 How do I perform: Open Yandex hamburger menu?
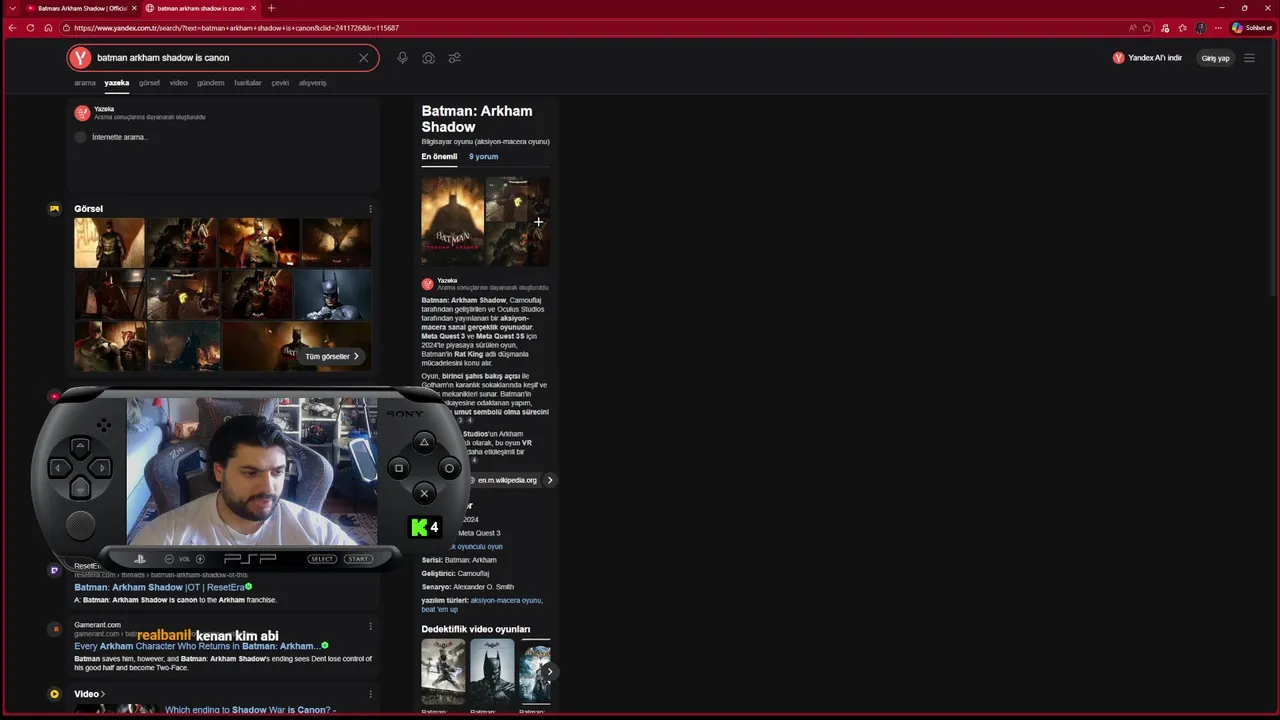(x=1249, y=58)
